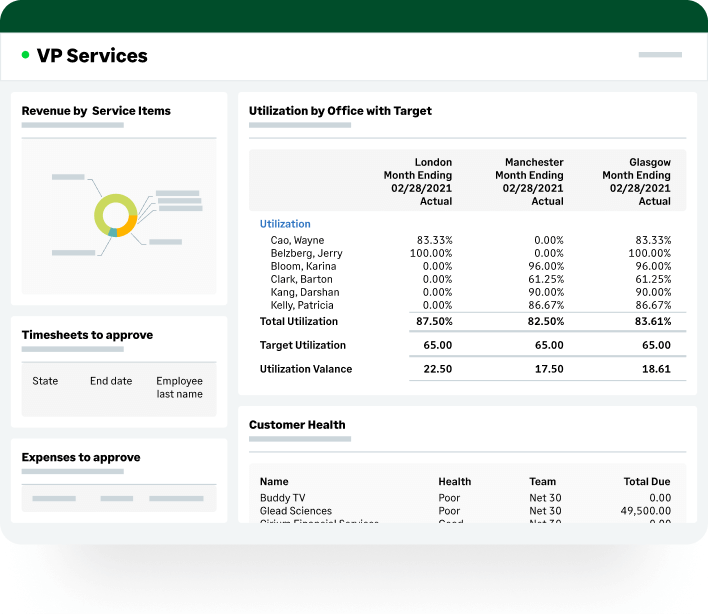Click the Total Utilization row label

point(299,321)
